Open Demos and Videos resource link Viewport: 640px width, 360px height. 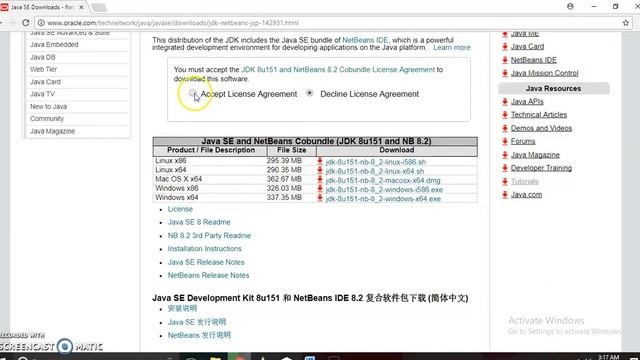541,128
